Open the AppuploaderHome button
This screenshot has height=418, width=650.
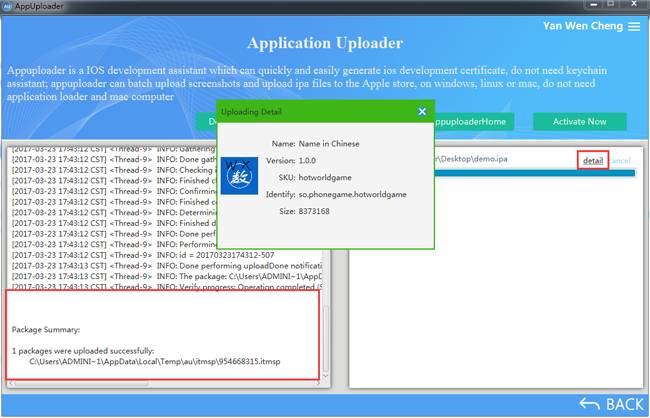click(x=474, y=122)
